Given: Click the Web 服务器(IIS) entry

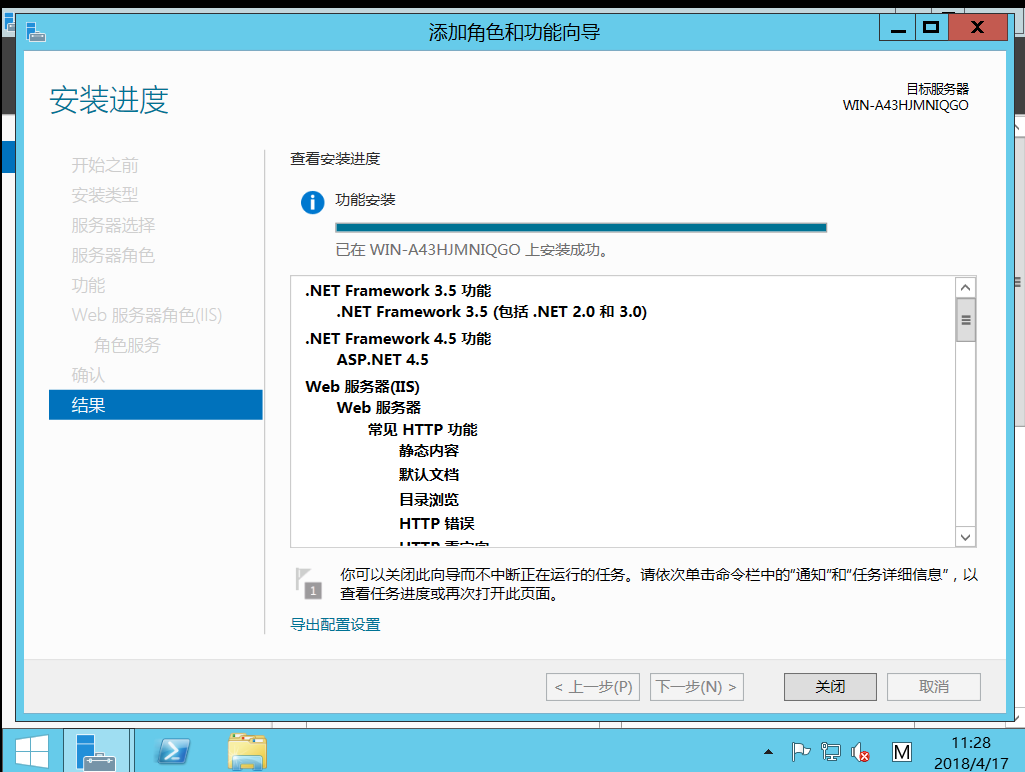Looking at the screenshot, I should tap(363, 387).
